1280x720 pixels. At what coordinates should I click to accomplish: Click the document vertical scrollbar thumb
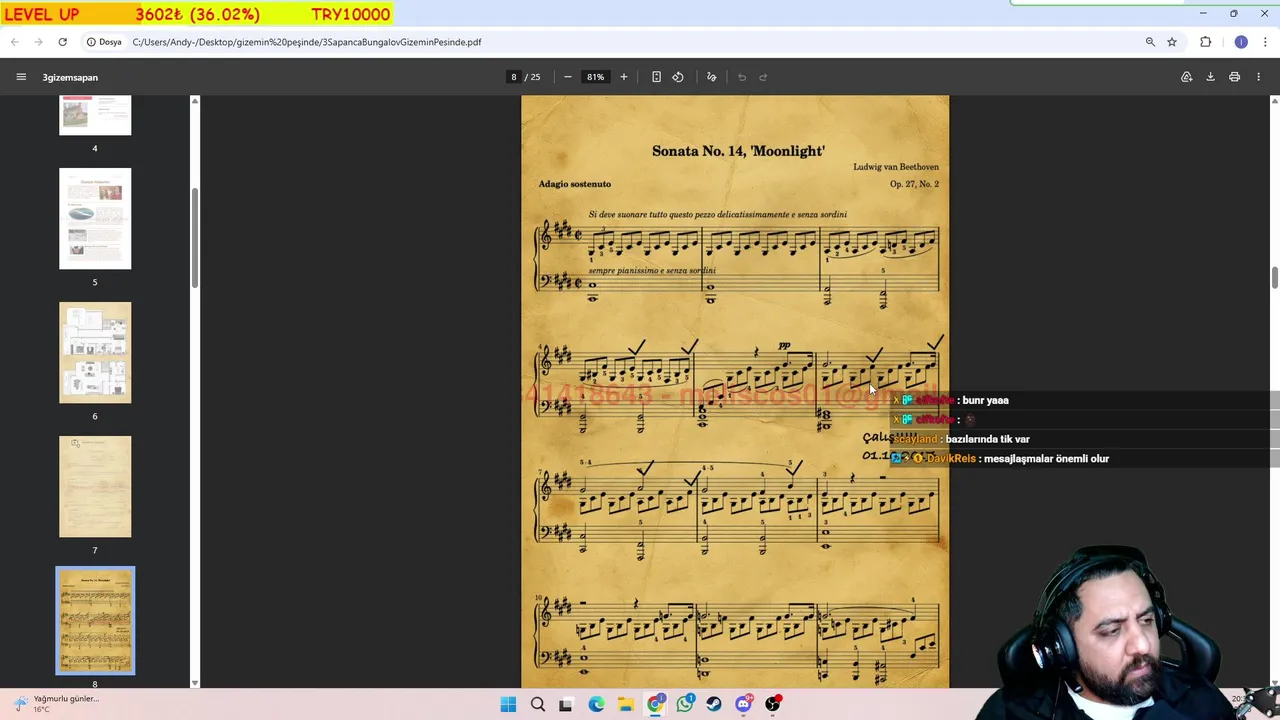point(1275,276)
